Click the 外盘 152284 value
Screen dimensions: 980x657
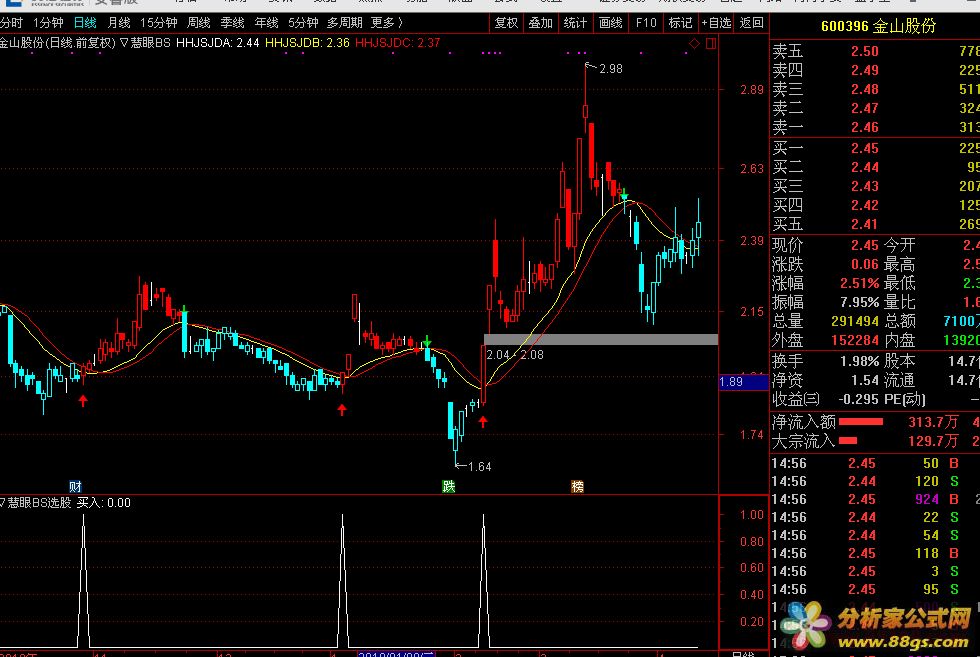[x=854, y=341]
